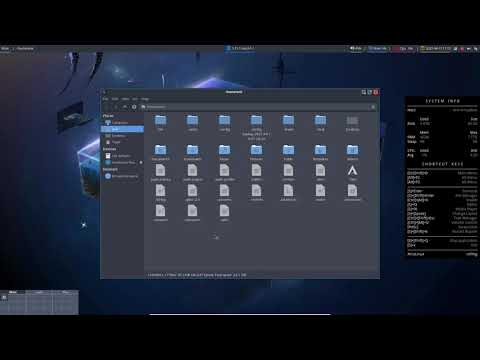The height and width of the screenshot is (360, 480).
Task: Click the date and time in the top panel
Action: pos(436,49)
